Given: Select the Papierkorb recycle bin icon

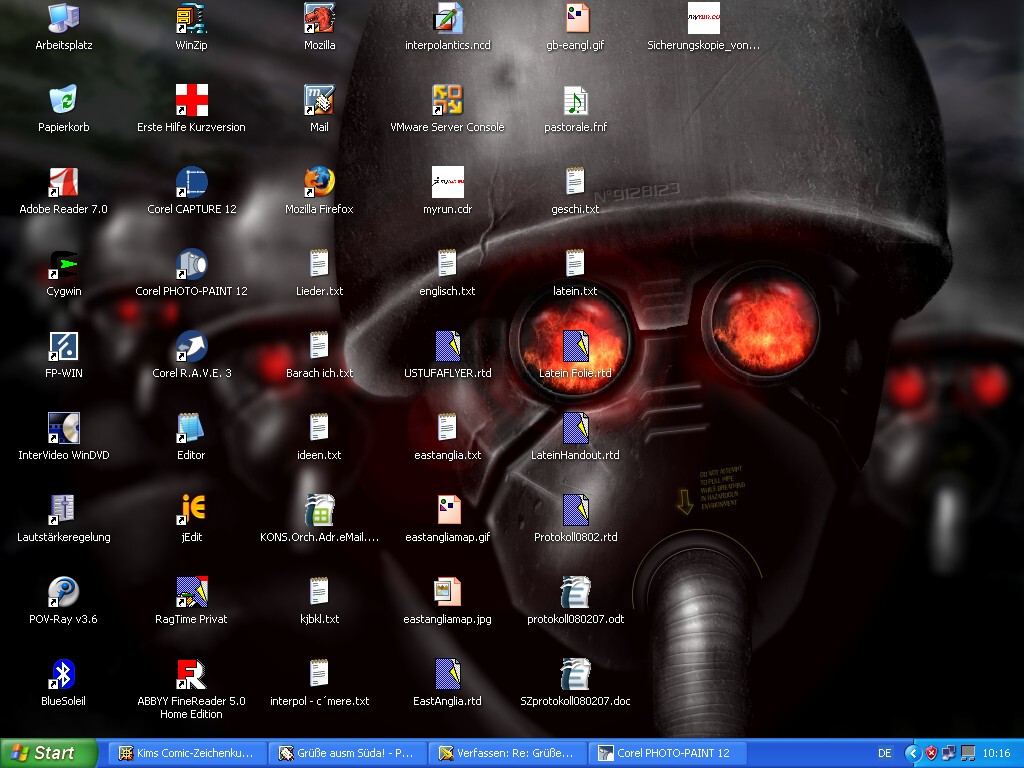Looking at the screenshot, I should point(64,101).
